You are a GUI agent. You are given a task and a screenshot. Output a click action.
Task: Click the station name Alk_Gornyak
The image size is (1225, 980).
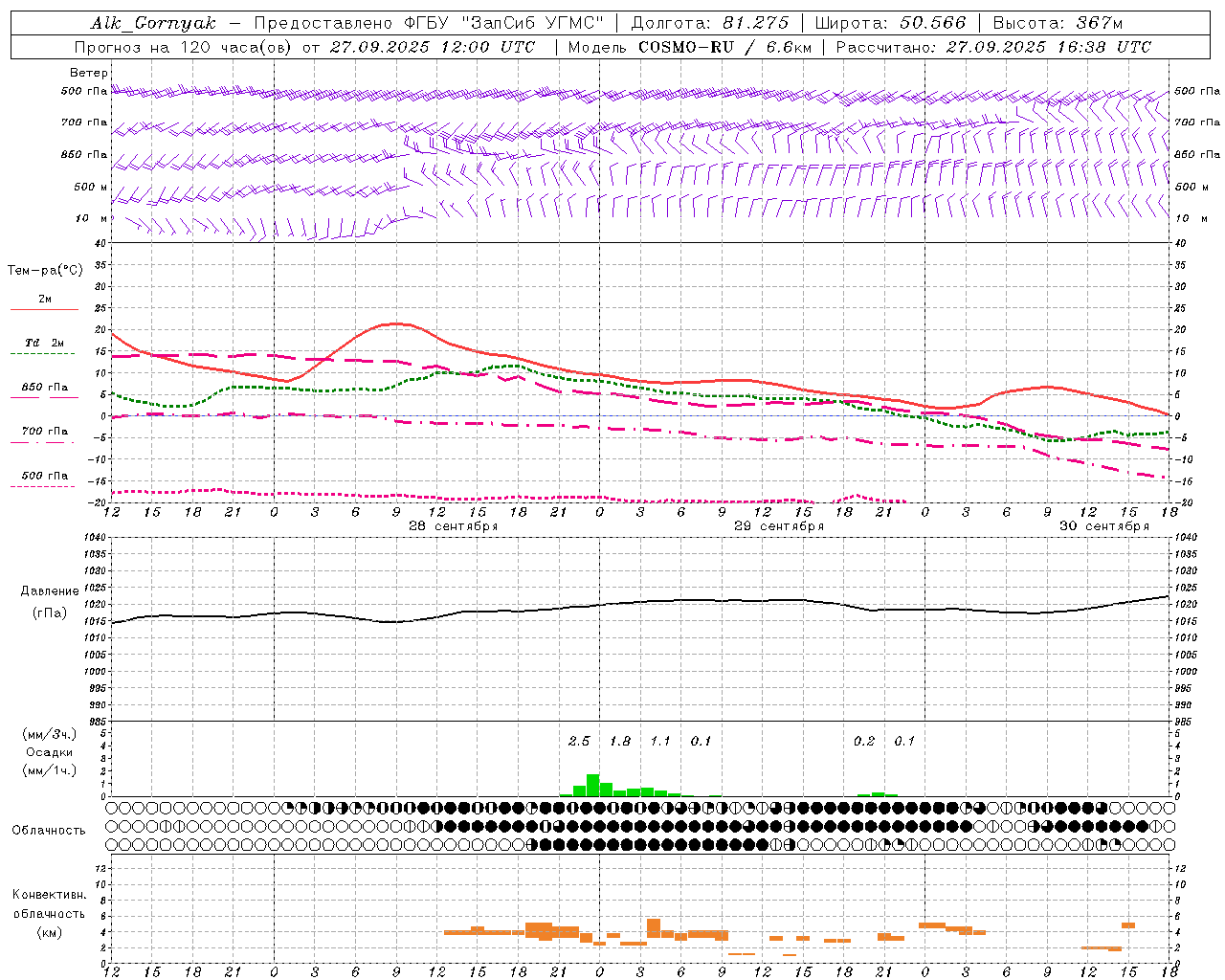153,23
